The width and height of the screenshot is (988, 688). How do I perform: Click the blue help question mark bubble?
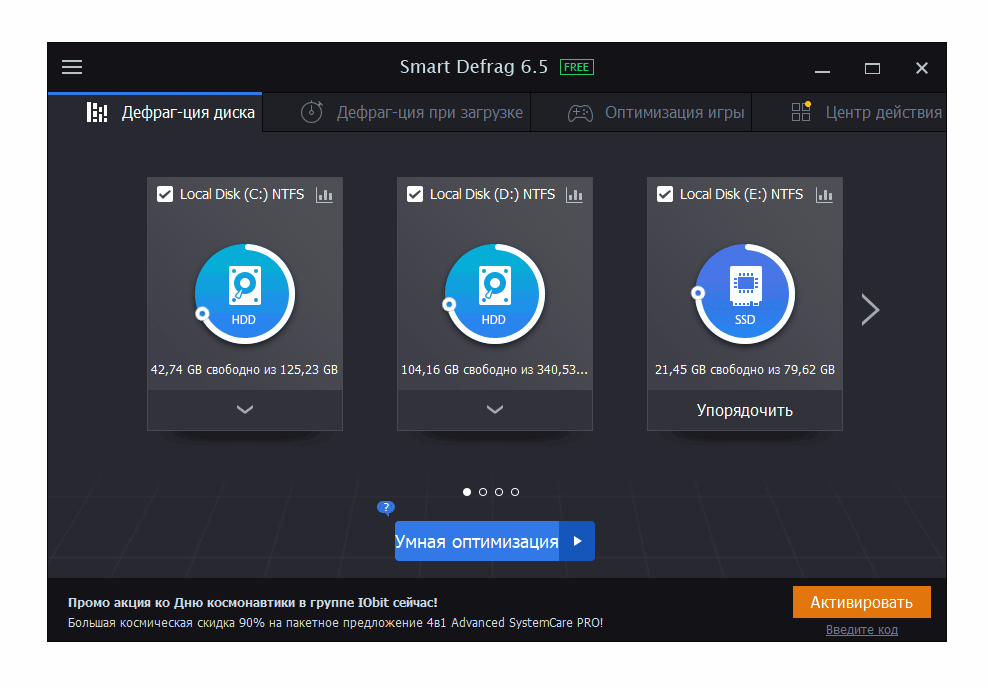pyautogui.click(x=385, y=508)
